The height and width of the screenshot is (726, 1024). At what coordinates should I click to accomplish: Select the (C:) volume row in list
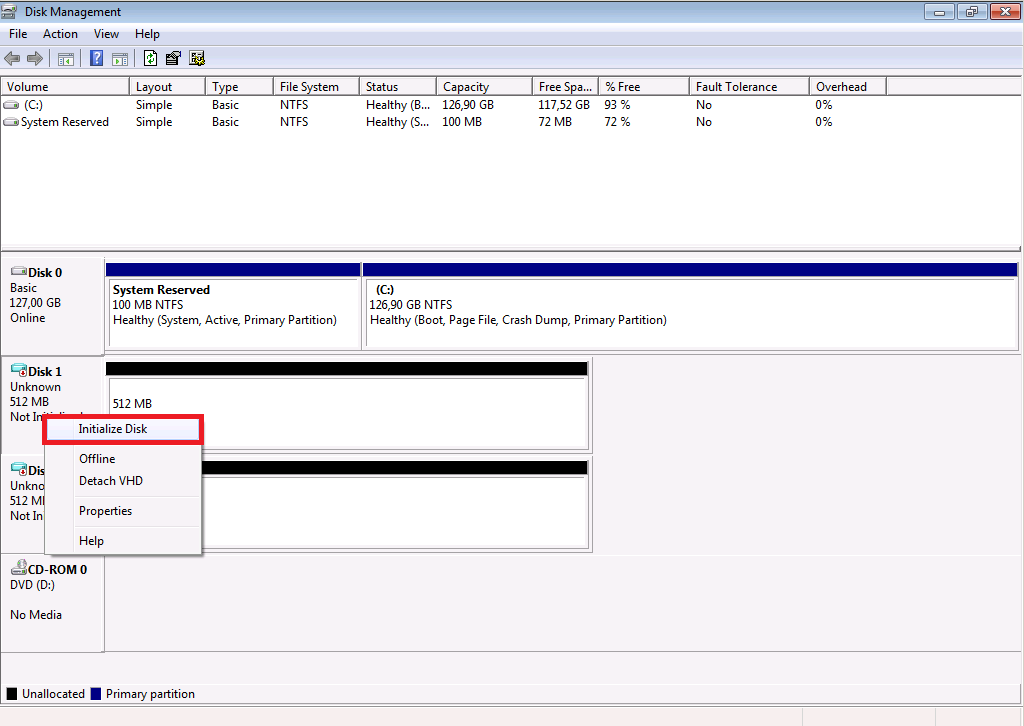pyautogui.click(x=33, y=105)
